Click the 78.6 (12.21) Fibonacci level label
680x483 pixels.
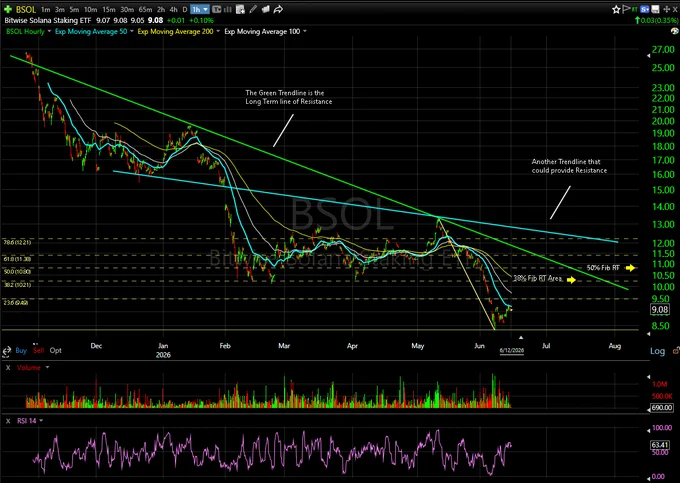pos(18,242)
